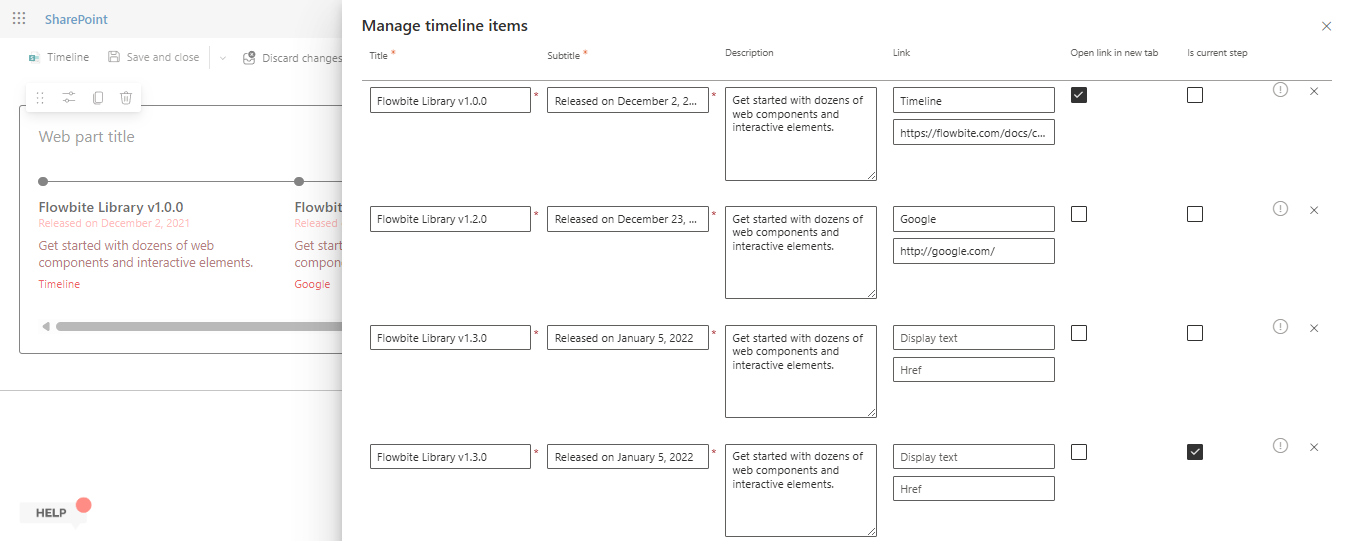Click the Timeline item in the command bar

tap(59, 58)
